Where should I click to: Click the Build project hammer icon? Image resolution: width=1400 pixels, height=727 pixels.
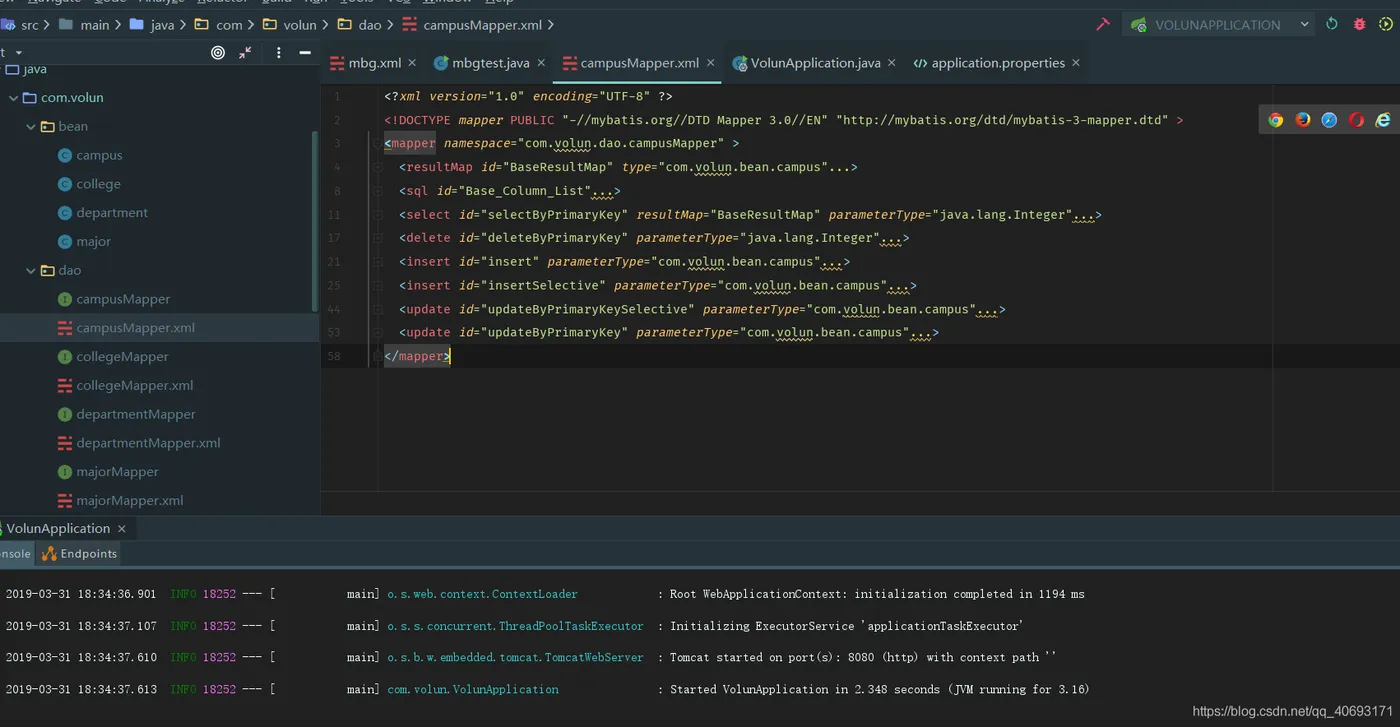pyautogui.click(x=1103, y=24)
